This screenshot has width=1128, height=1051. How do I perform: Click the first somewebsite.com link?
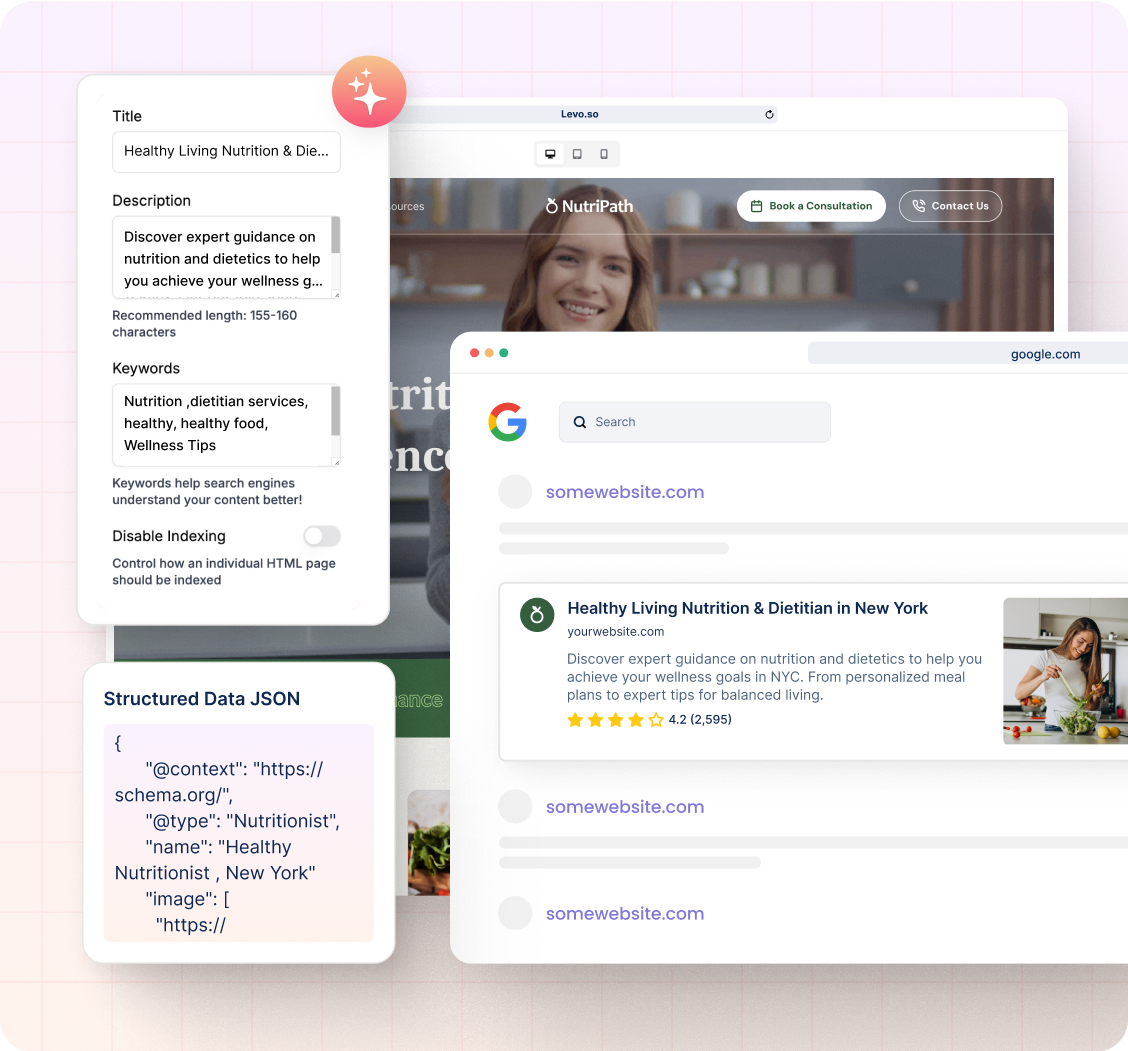pos(624,492)
